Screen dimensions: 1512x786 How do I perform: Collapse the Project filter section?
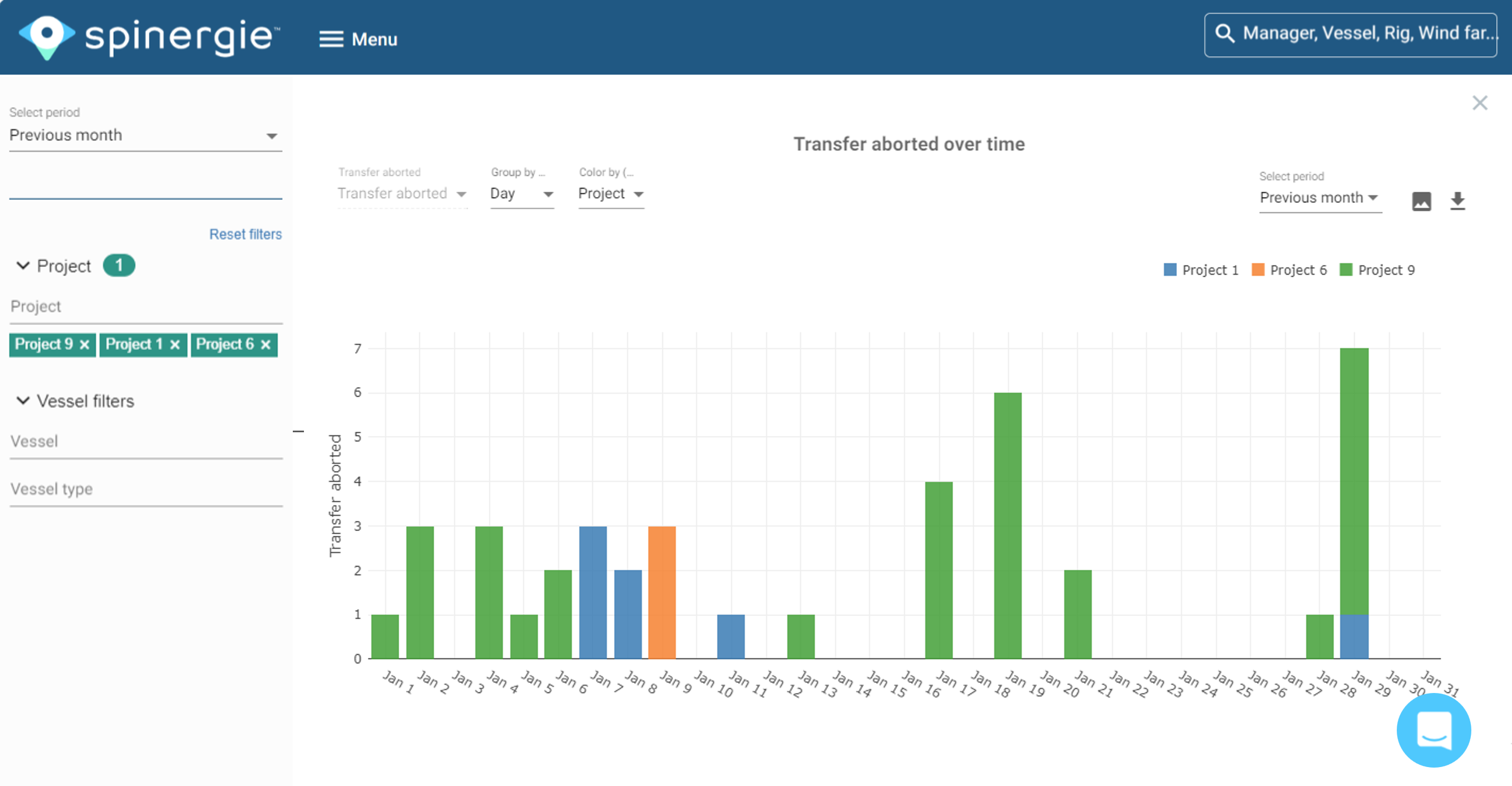(23, 266)
